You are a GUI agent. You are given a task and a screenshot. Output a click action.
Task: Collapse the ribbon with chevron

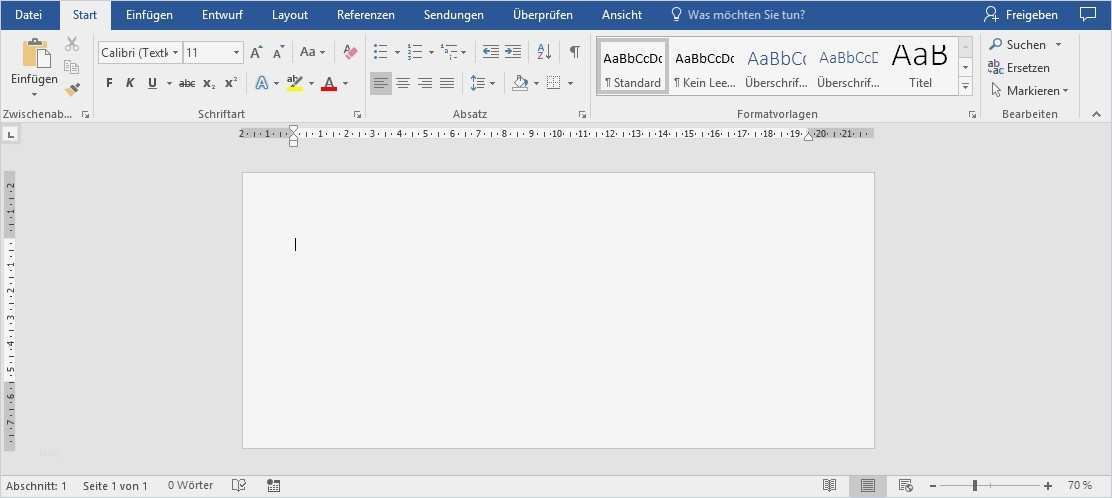1096,114
